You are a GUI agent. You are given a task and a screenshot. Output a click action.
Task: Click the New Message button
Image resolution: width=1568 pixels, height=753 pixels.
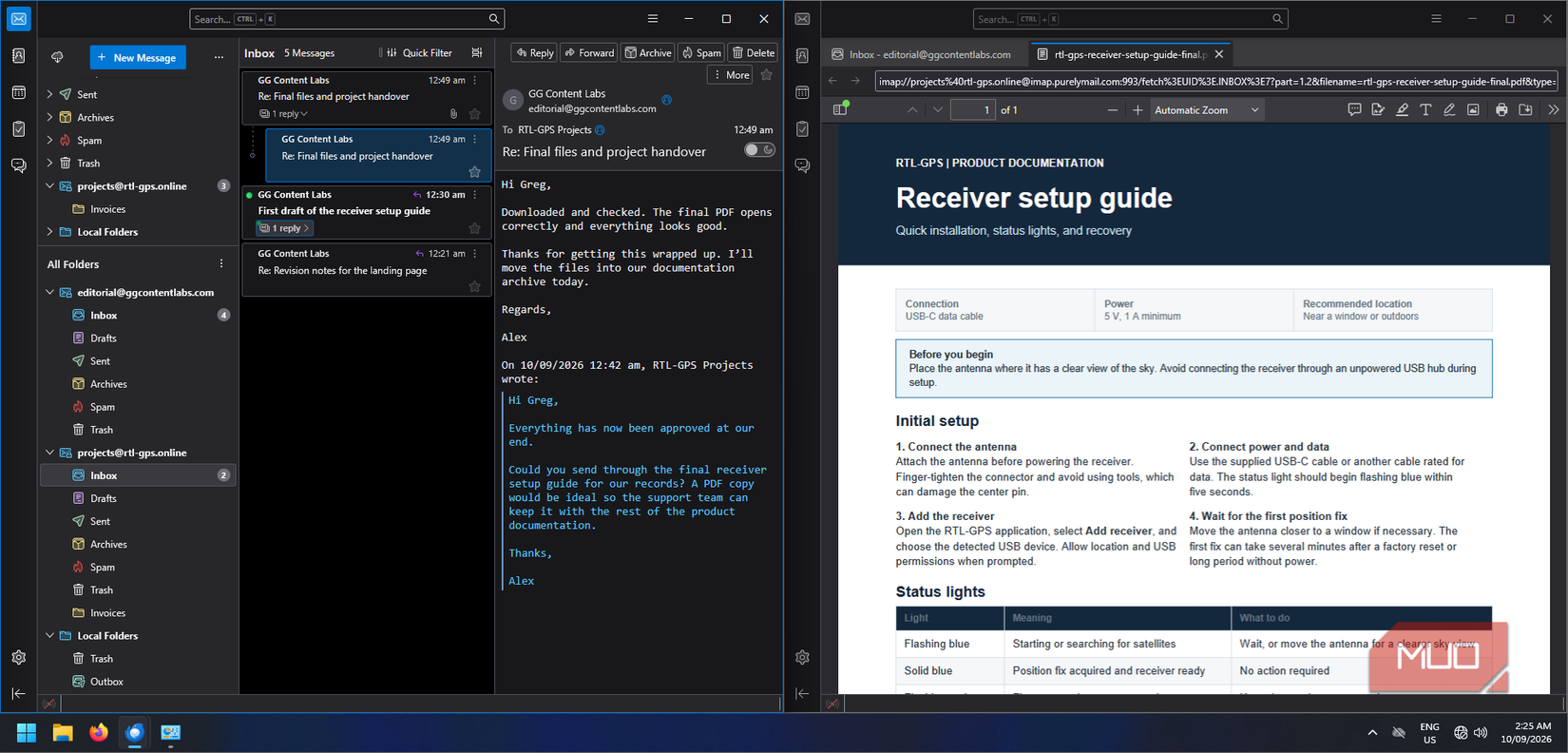(138, 57)
